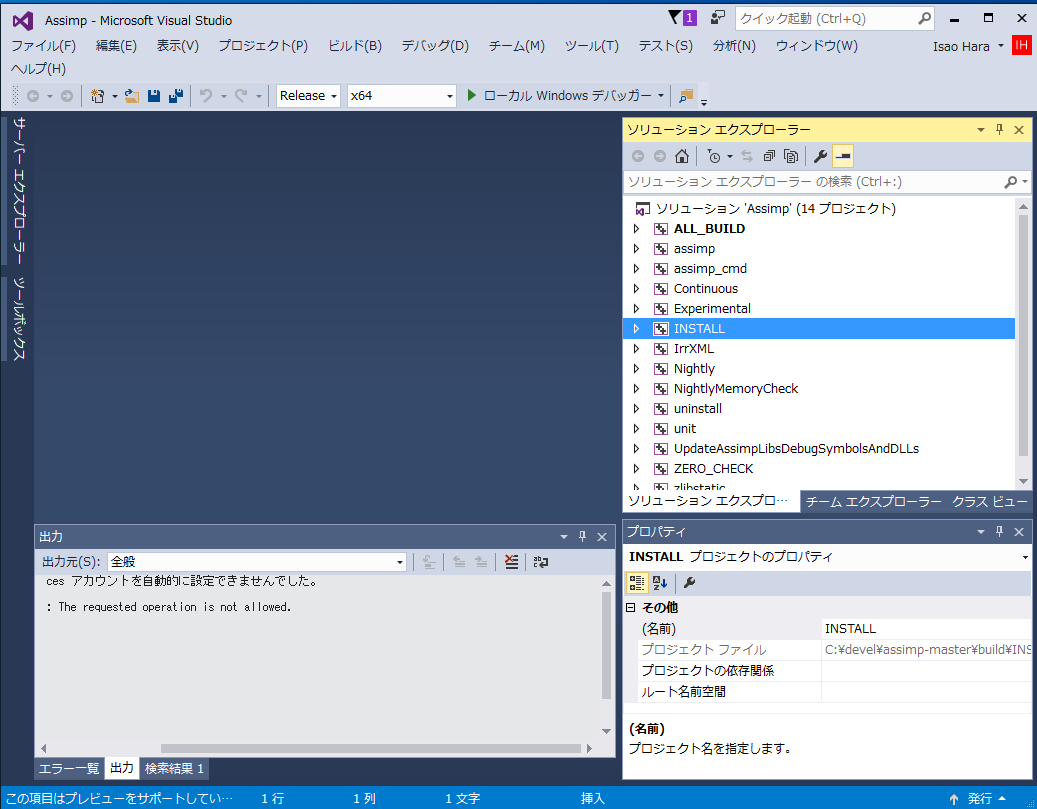The width and height of the screenshot is (1037, 809).
Task: Close the Properties (プロパティ) panel
Action: (1019, 531)
